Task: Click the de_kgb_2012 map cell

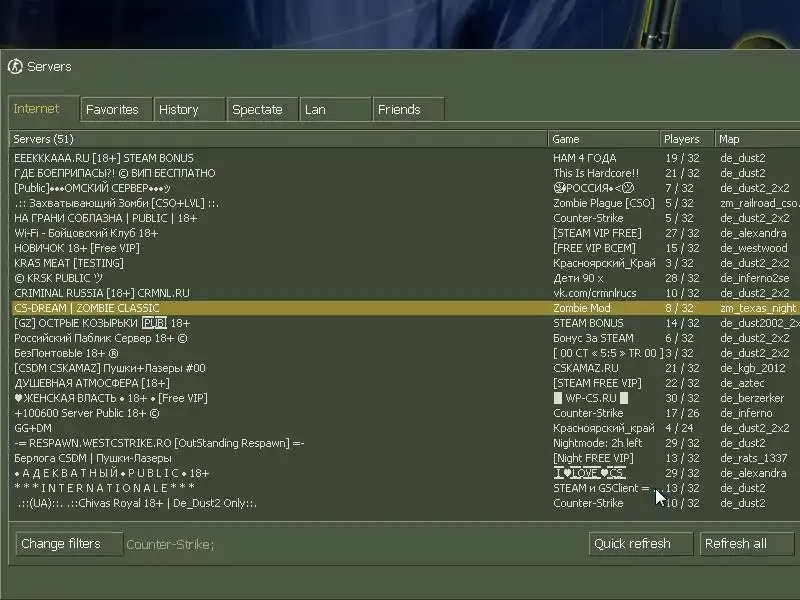Action: pyautogui.click(x=753, y=368)
